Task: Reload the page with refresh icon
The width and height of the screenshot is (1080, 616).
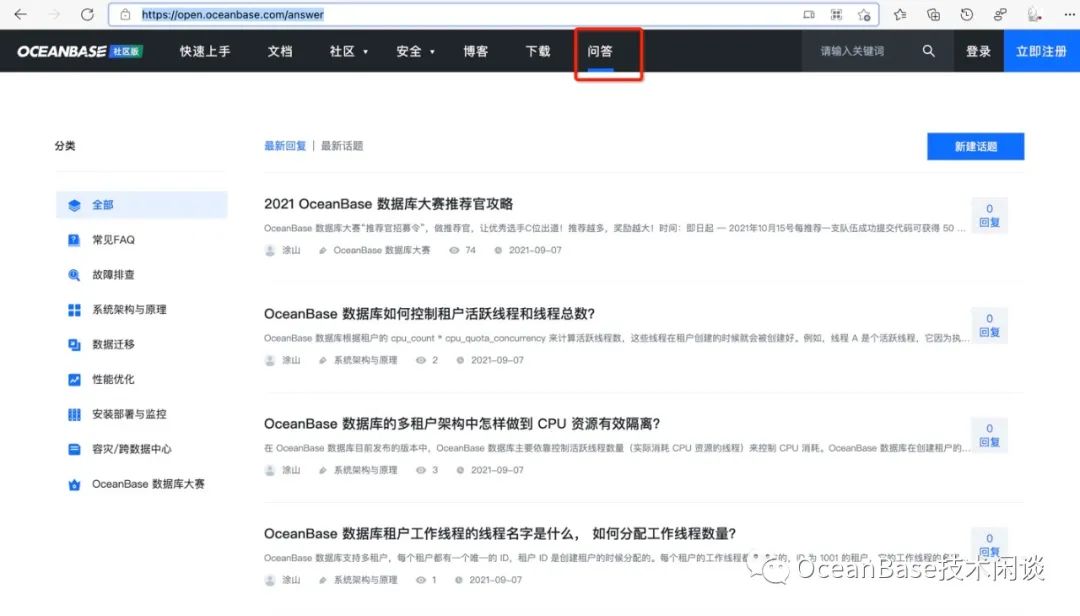Action: click(x=87, y=14)
